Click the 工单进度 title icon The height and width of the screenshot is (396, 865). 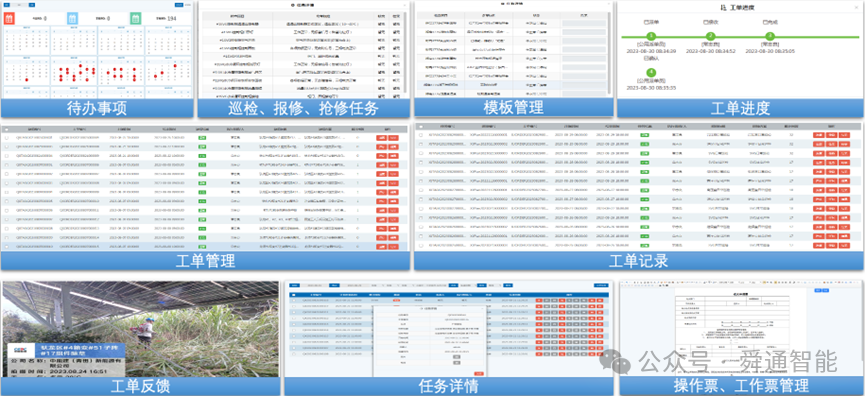coord(724,7)
